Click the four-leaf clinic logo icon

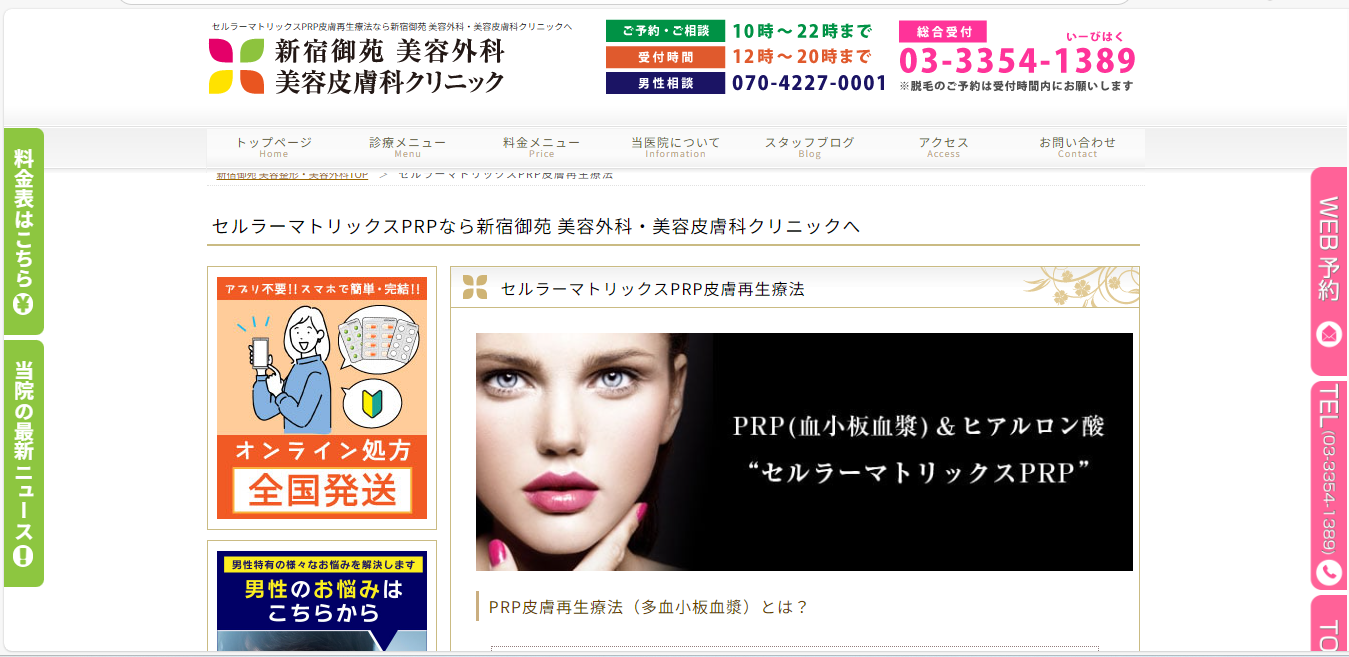tap(236, 66)
